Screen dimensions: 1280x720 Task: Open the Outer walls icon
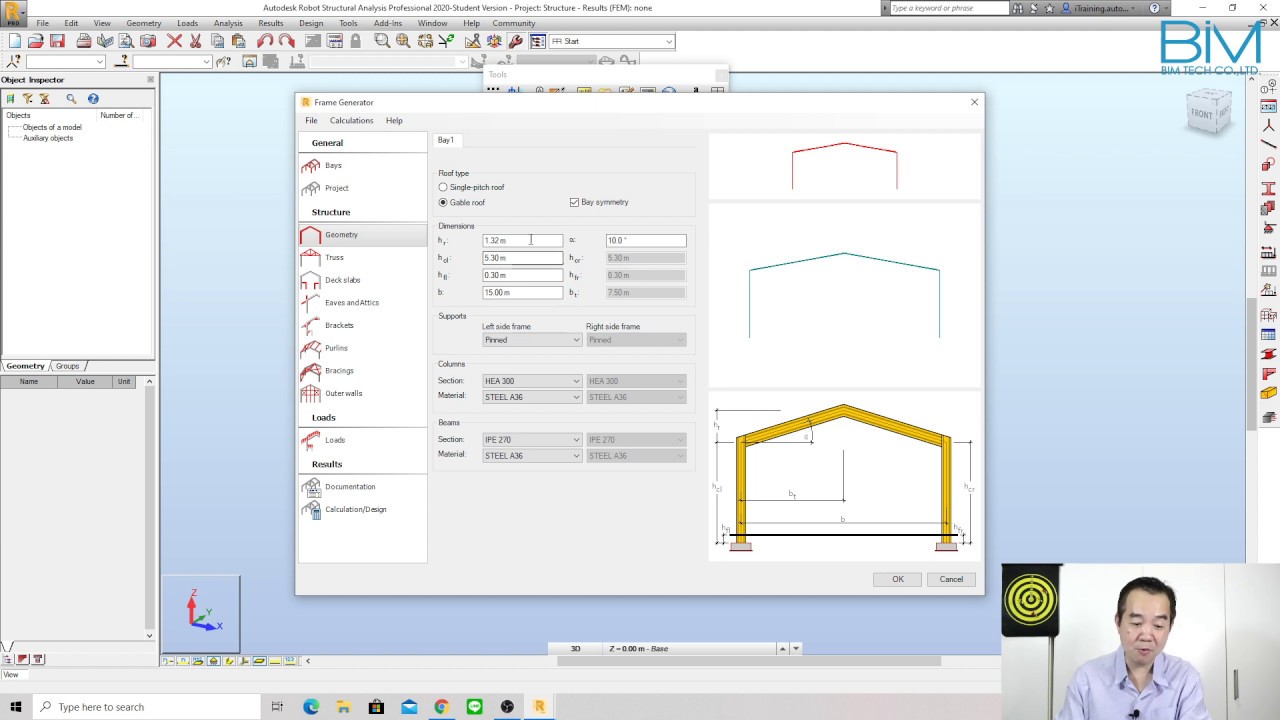click(x=311, y=393)
